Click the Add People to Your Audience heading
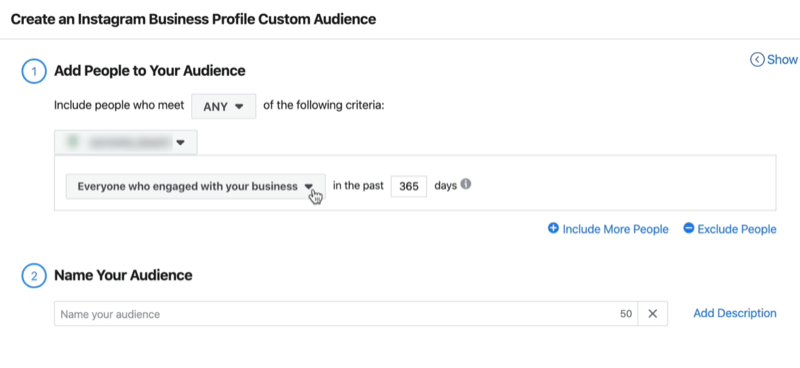 [149, 71]
